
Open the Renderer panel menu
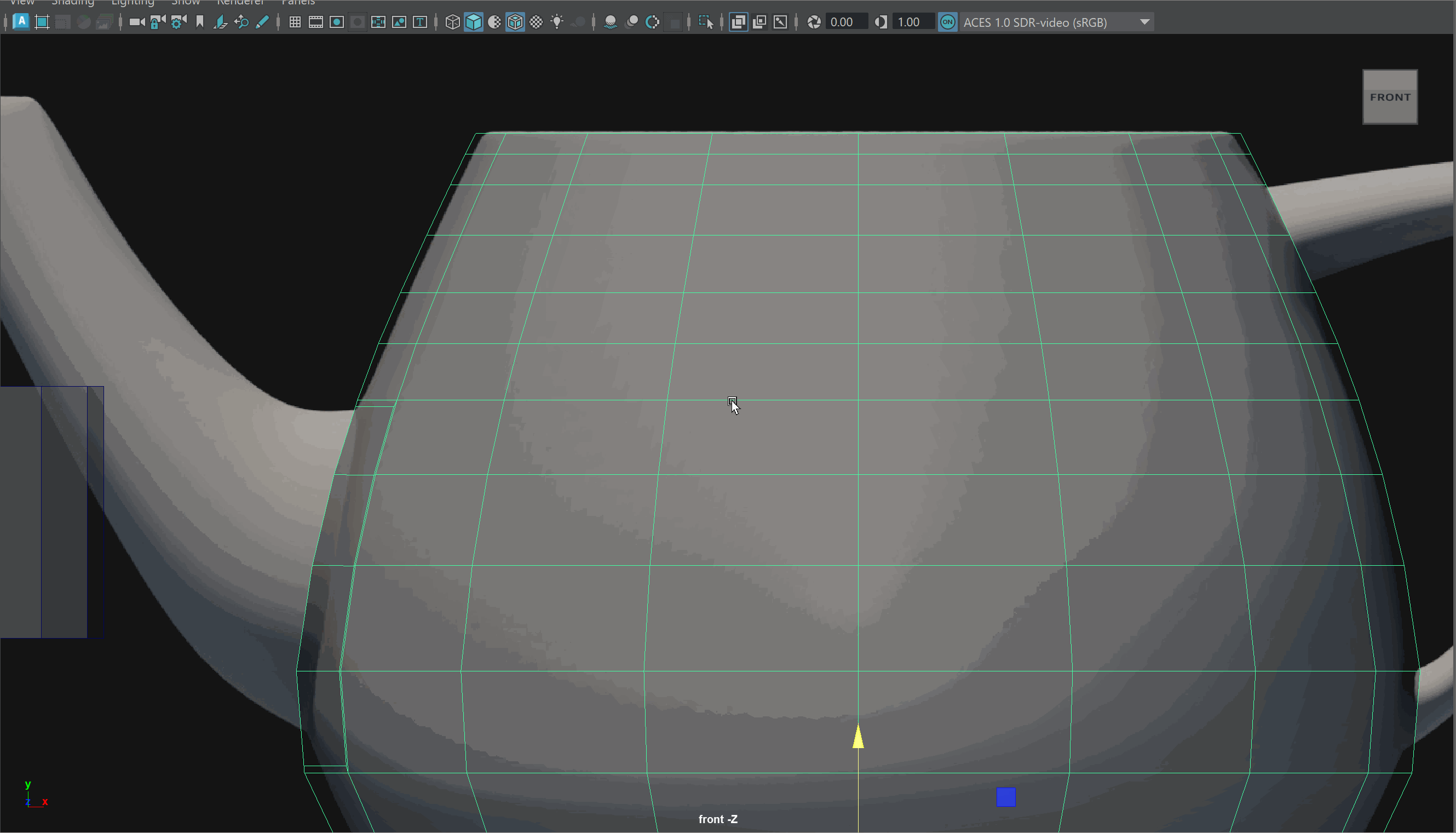click(x=240, y=3)
